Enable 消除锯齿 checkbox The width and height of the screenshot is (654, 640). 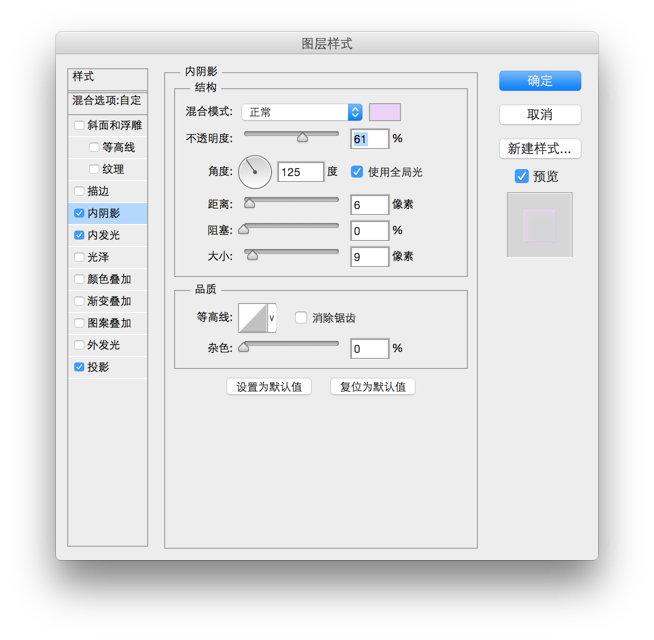pyautogui.click(x=301, y=317)
